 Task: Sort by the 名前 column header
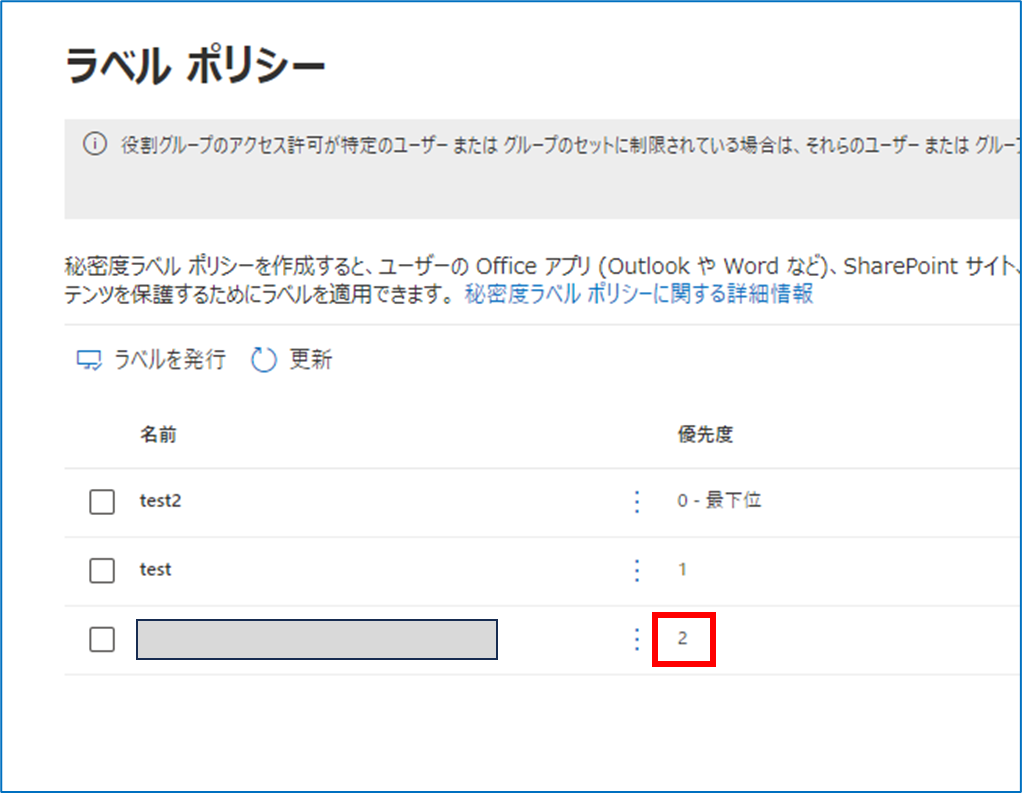click(158, 434)
